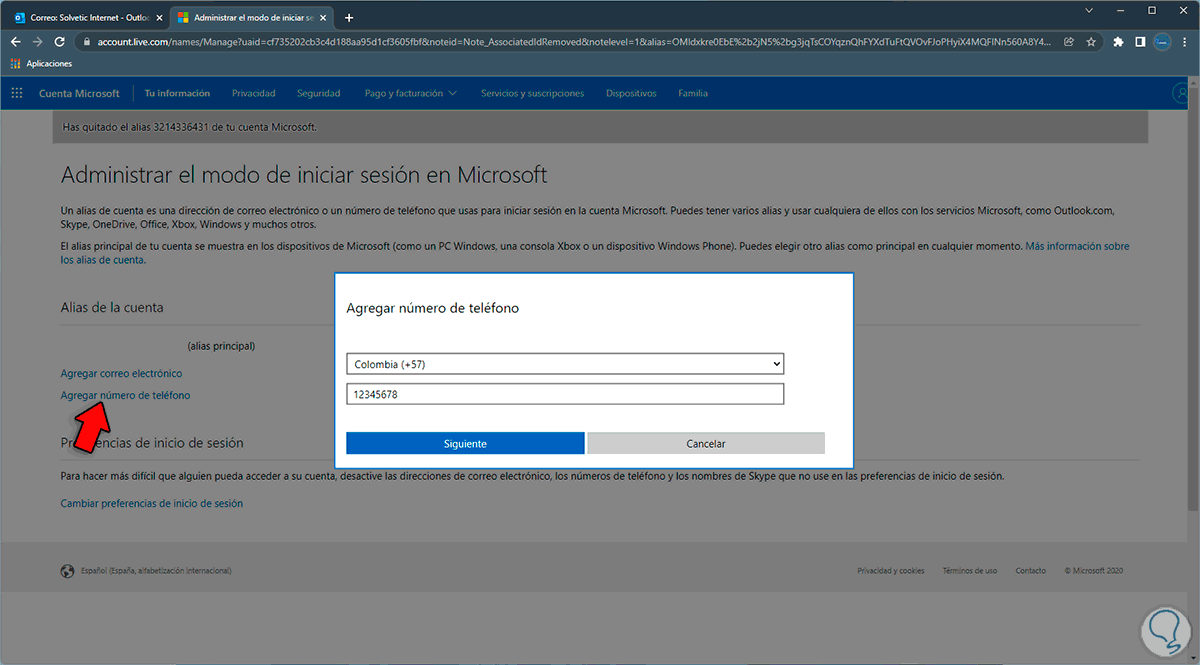1200x665 pixels.
Task: Select the Administrar el modo de iniciar tab
Action: (x=252, y=18)
